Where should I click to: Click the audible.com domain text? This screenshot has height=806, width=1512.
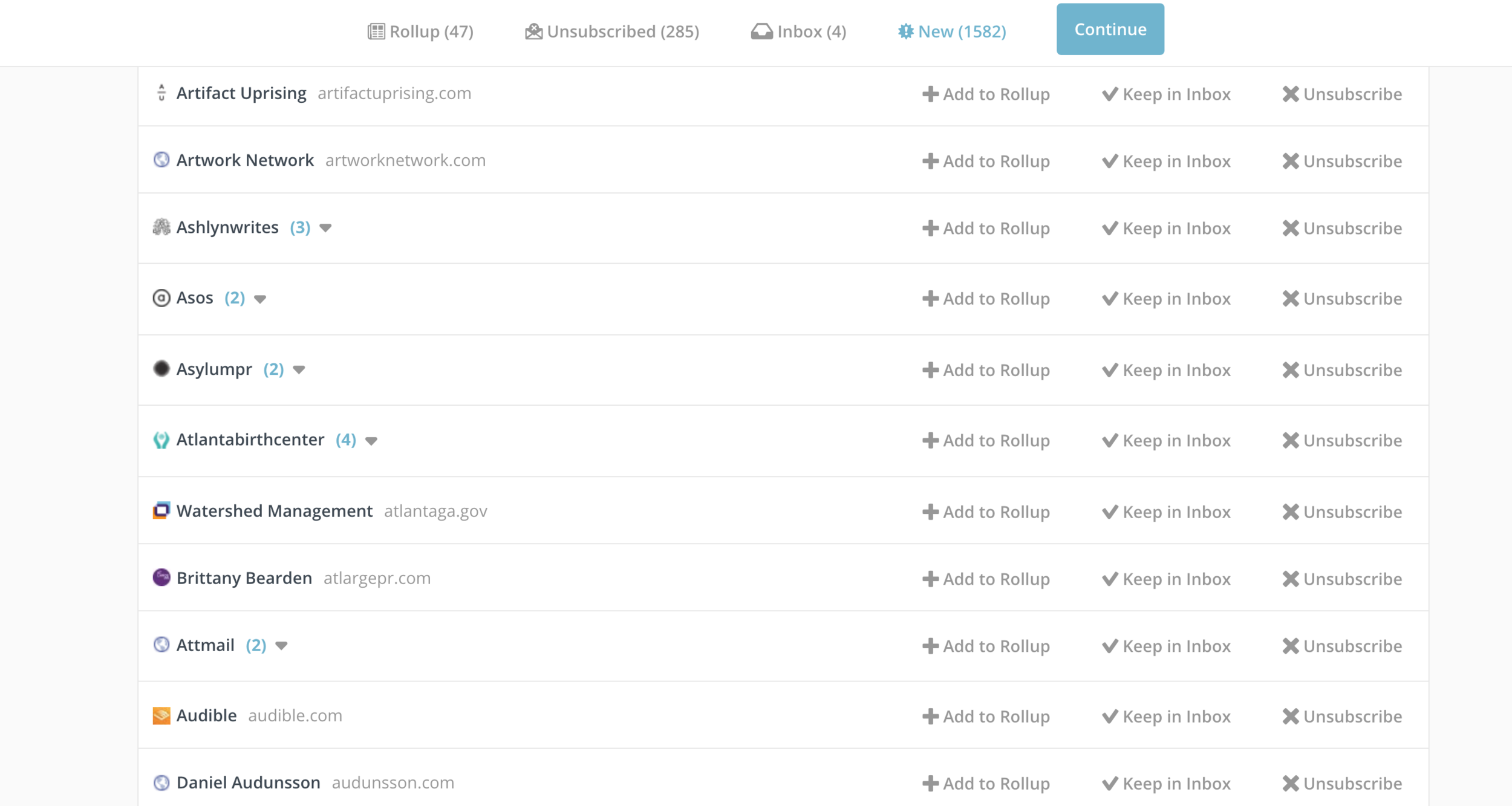click(295, 716)
